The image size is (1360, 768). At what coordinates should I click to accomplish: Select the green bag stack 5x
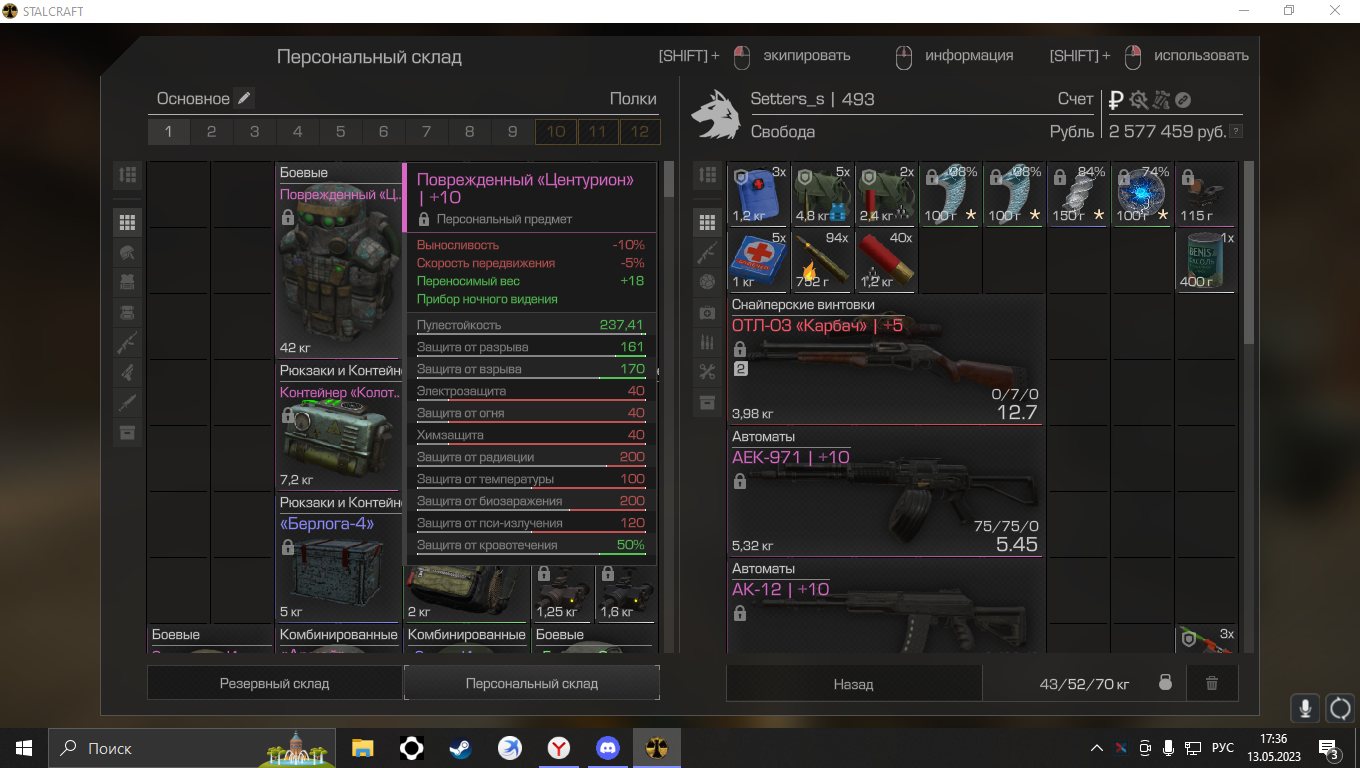click(x=823, y=195)
